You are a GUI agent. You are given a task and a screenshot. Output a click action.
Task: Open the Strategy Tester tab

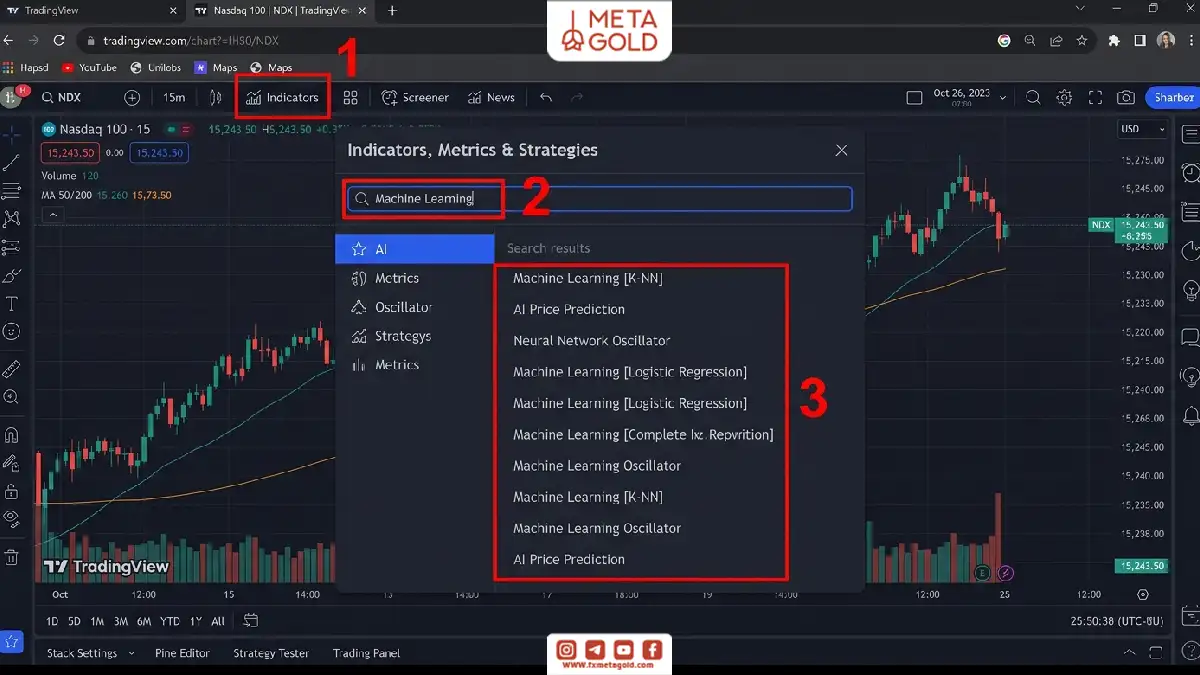[x=271, y=653]
